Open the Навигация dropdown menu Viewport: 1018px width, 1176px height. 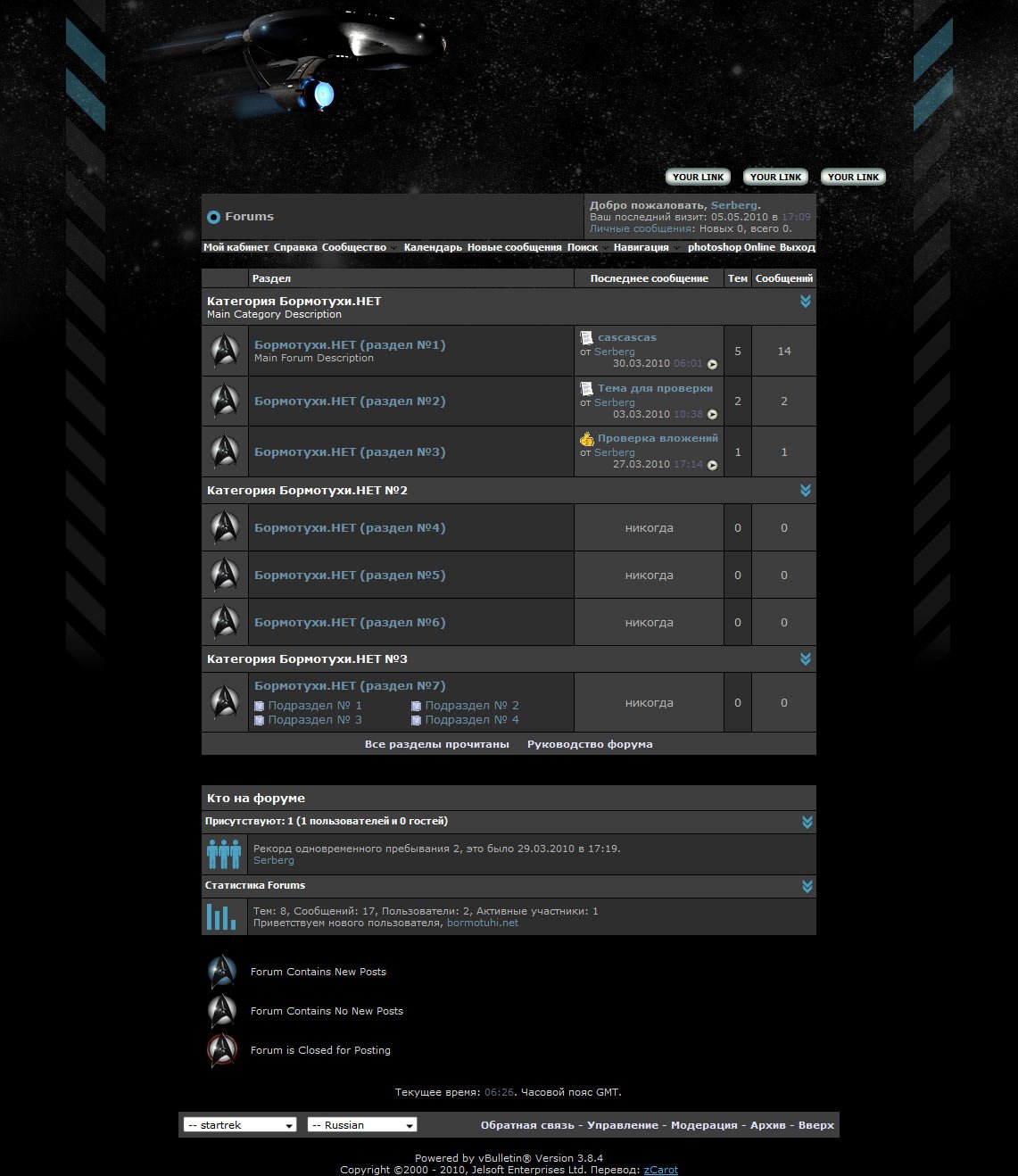click(x=646, y=247)
